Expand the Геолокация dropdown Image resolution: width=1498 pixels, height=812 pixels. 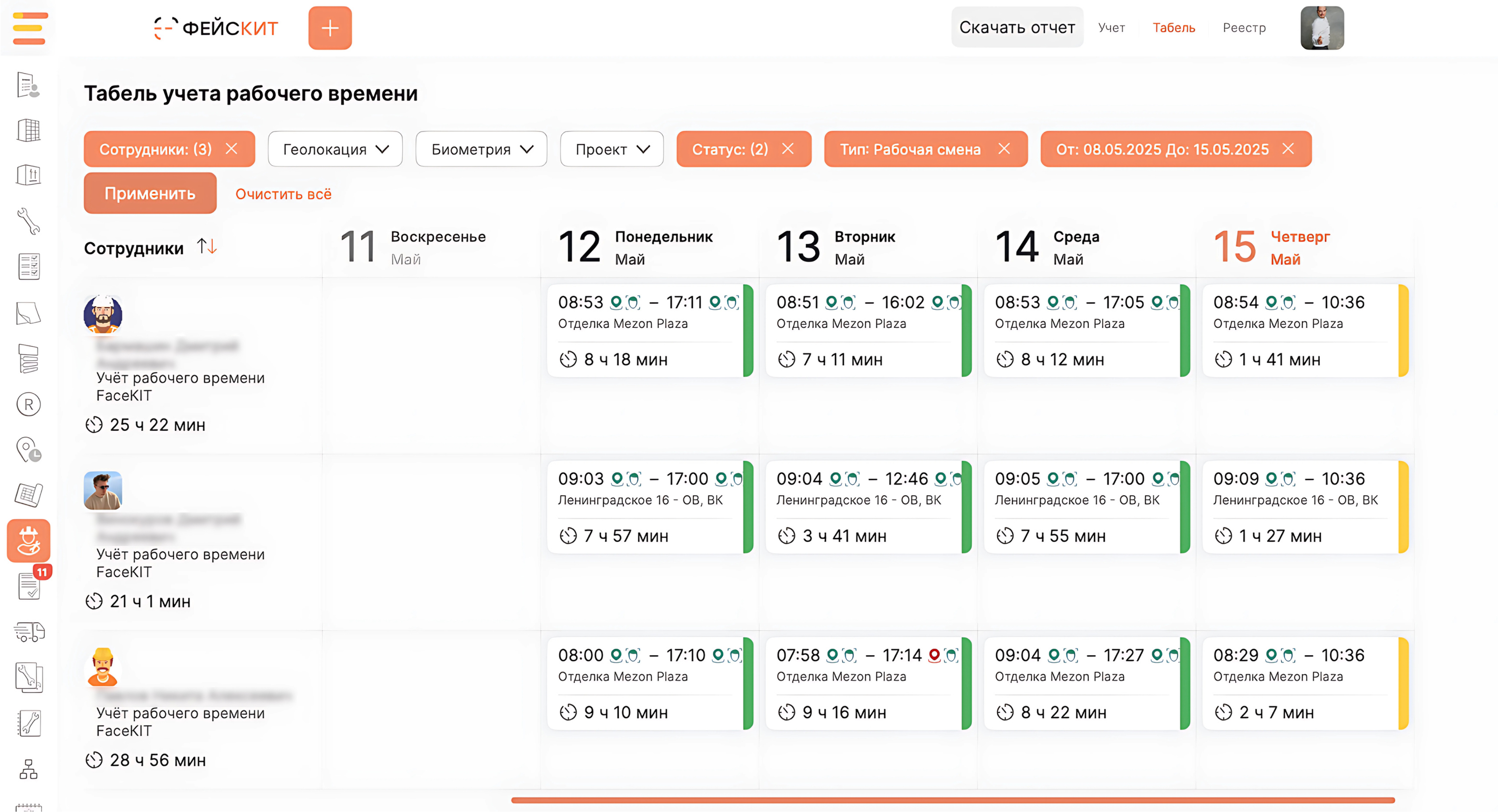click(335, 149)
